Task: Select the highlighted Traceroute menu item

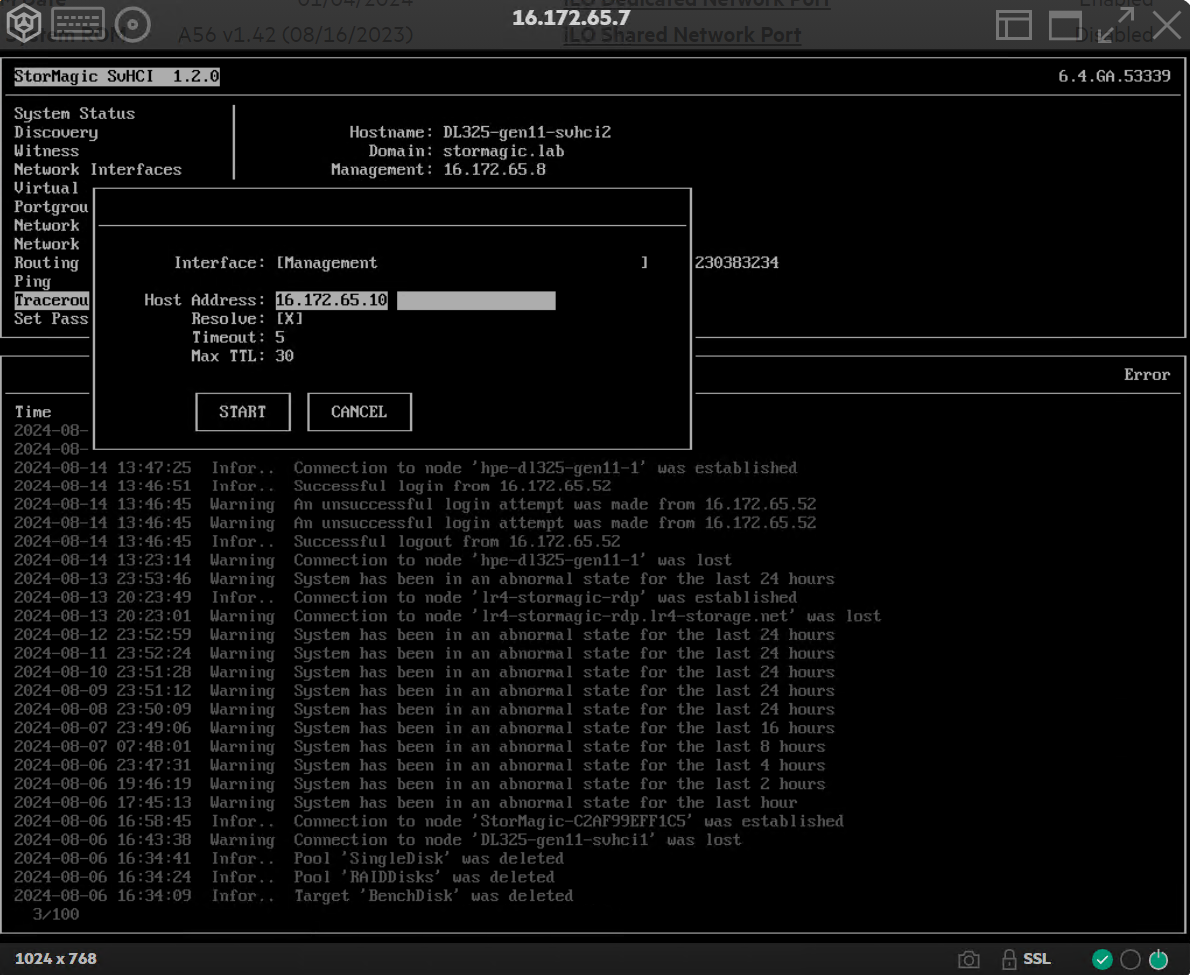Action: [x=51, y=300]
